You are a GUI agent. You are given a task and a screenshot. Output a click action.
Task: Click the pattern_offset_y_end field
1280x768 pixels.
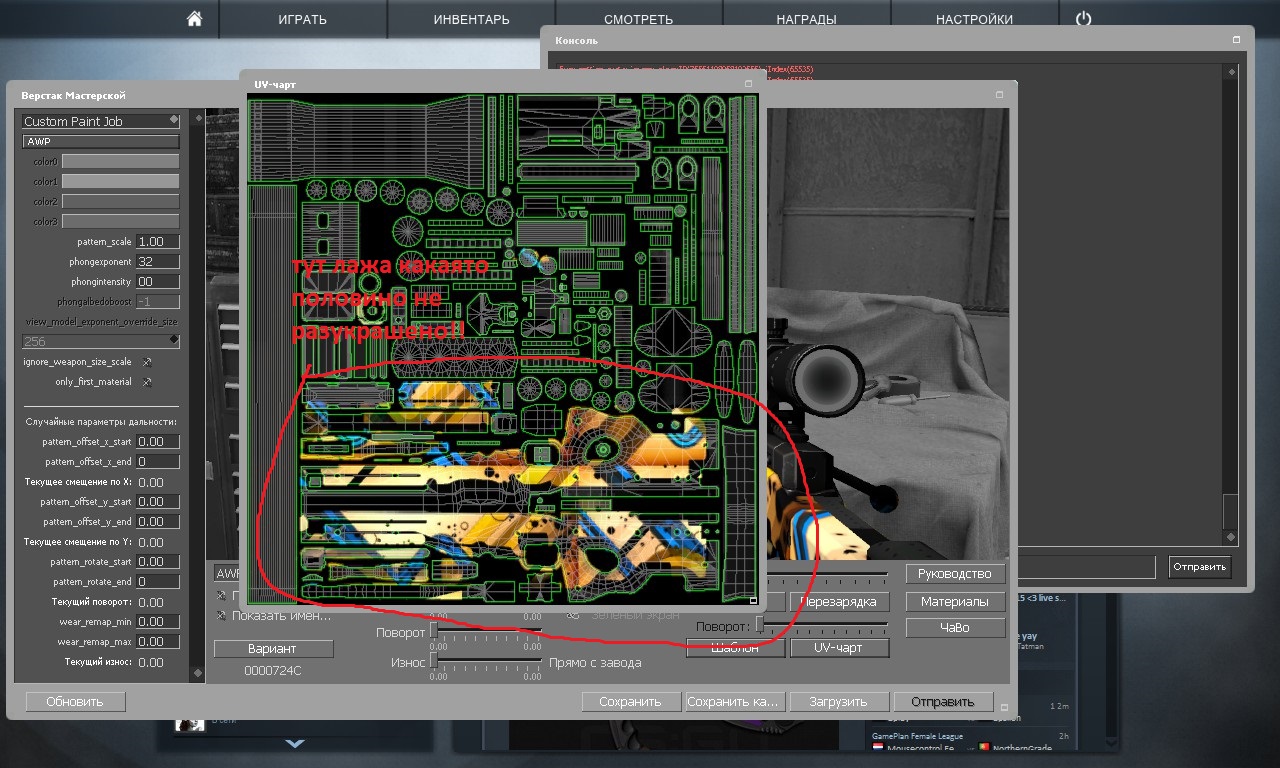158,522
